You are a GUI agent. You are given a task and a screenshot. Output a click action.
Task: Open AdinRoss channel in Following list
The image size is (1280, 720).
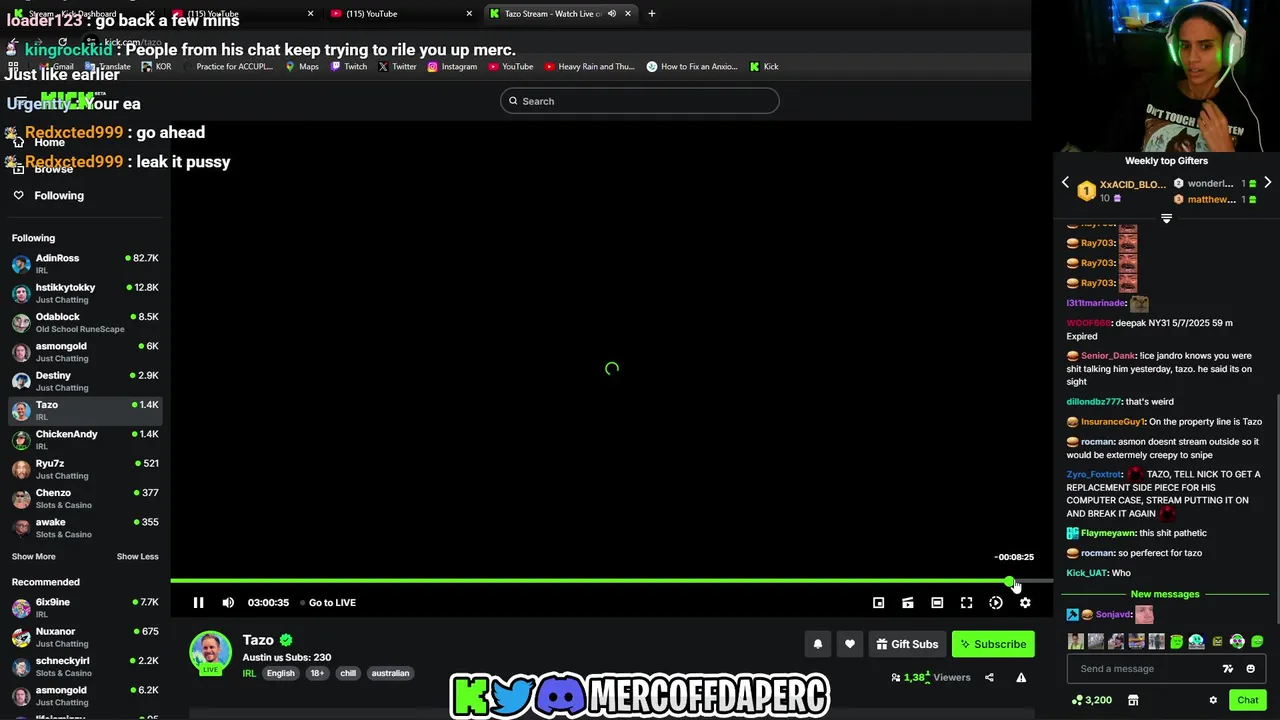pyautogui.click(x=85, y=264)
